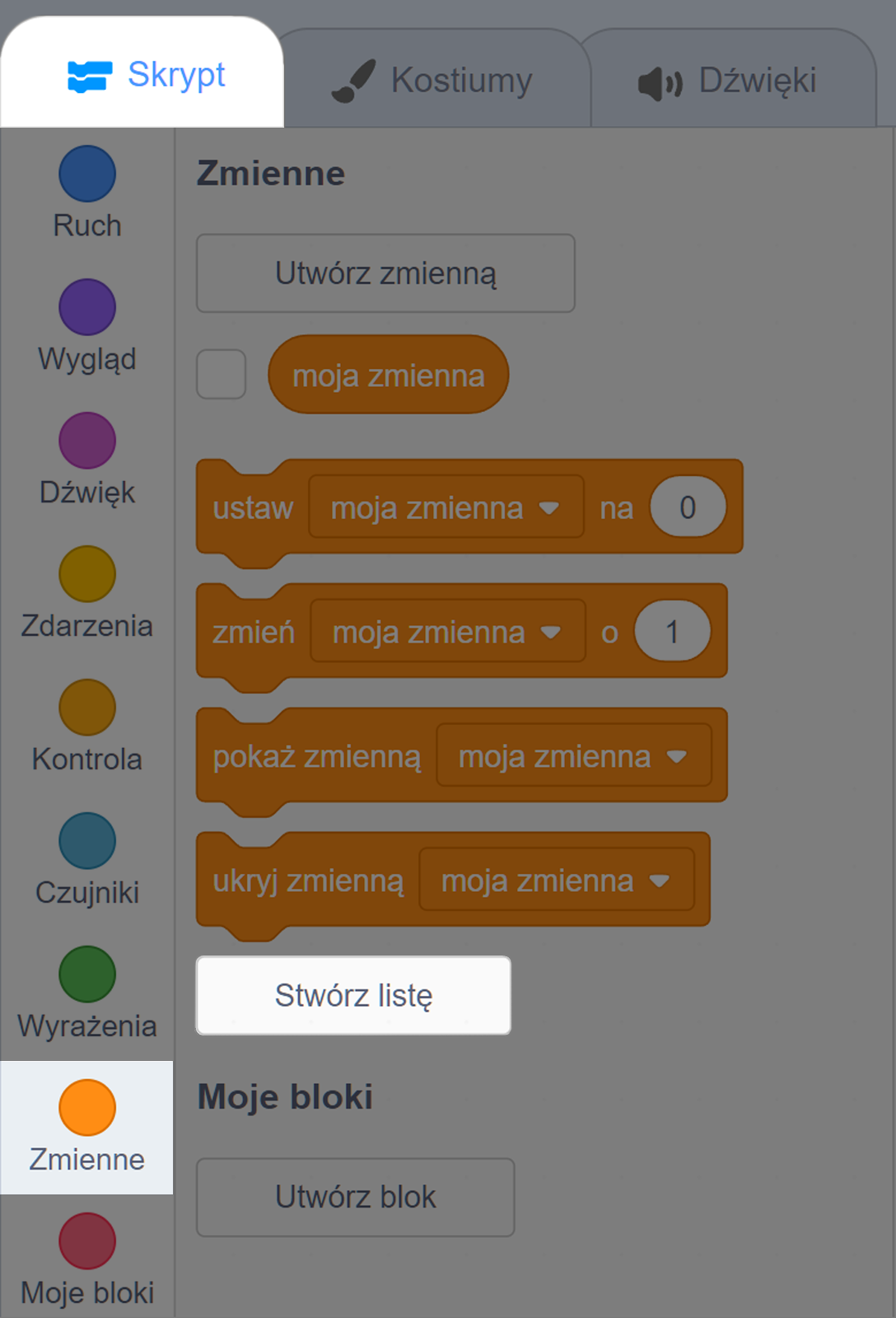Click the Utwórz zmienną button

click(x=385, y=273)
